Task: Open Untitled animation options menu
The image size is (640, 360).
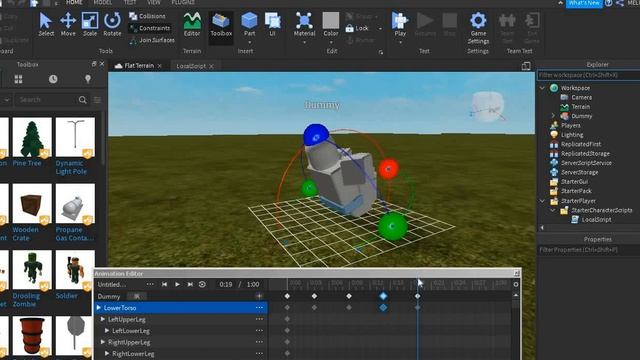Action: [x=150, y=284]
